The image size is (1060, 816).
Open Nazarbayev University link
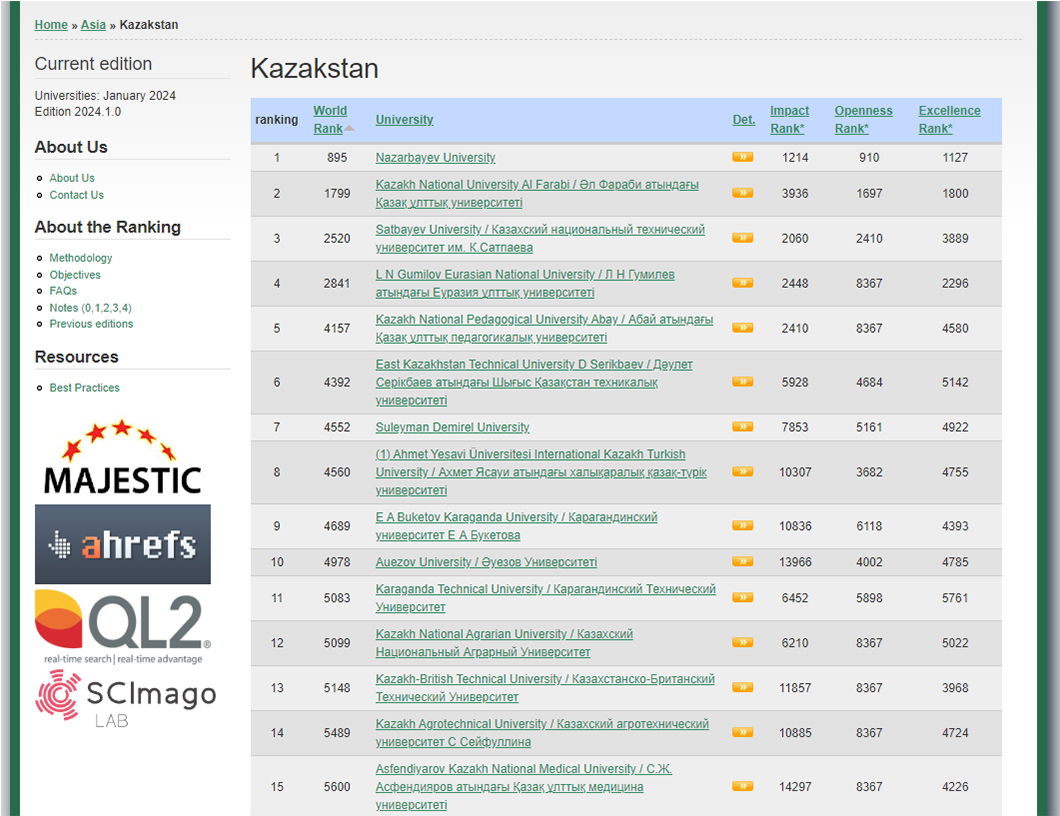(x=435, y=158)
